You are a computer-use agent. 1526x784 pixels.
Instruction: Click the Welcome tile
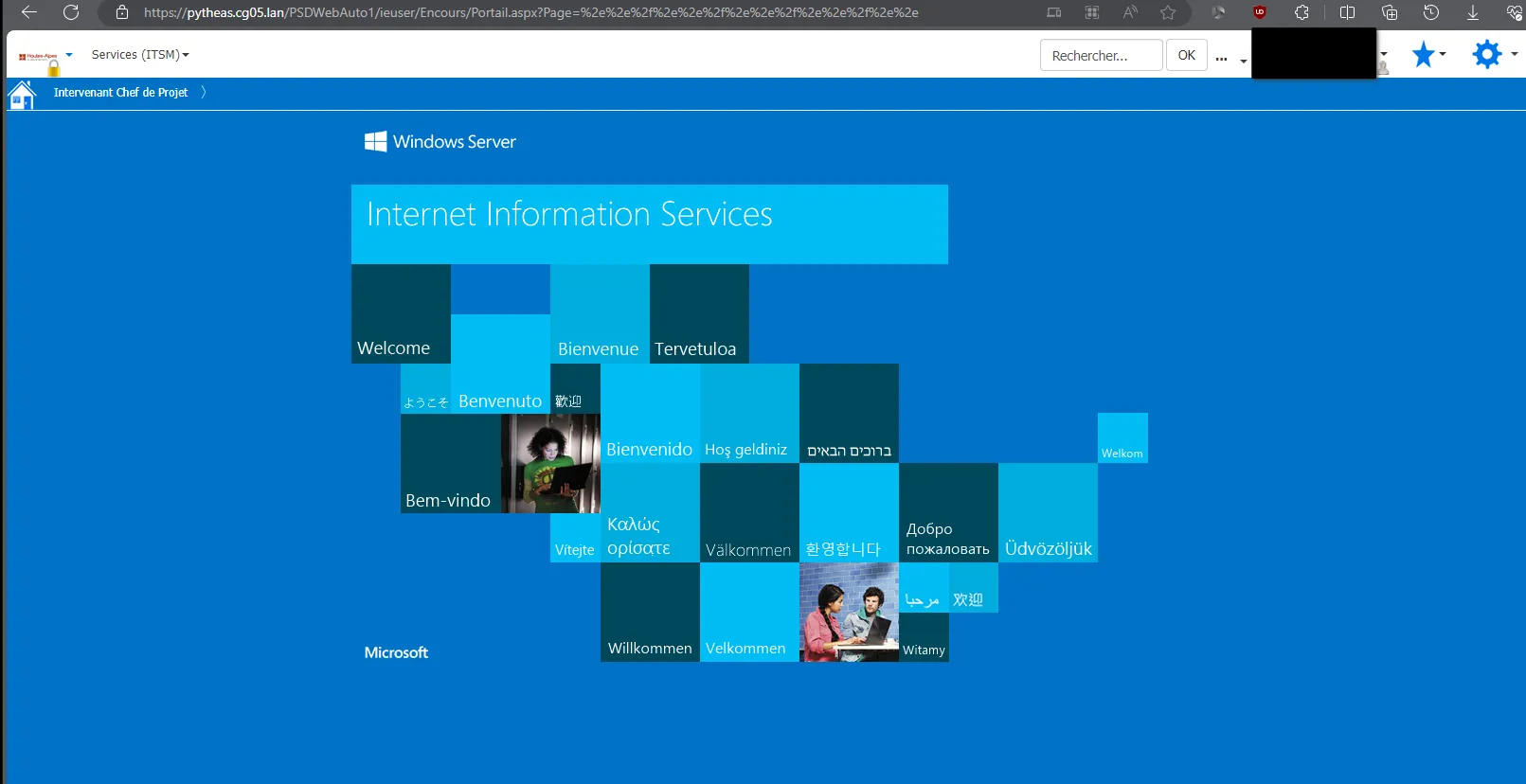pos(401,314)
